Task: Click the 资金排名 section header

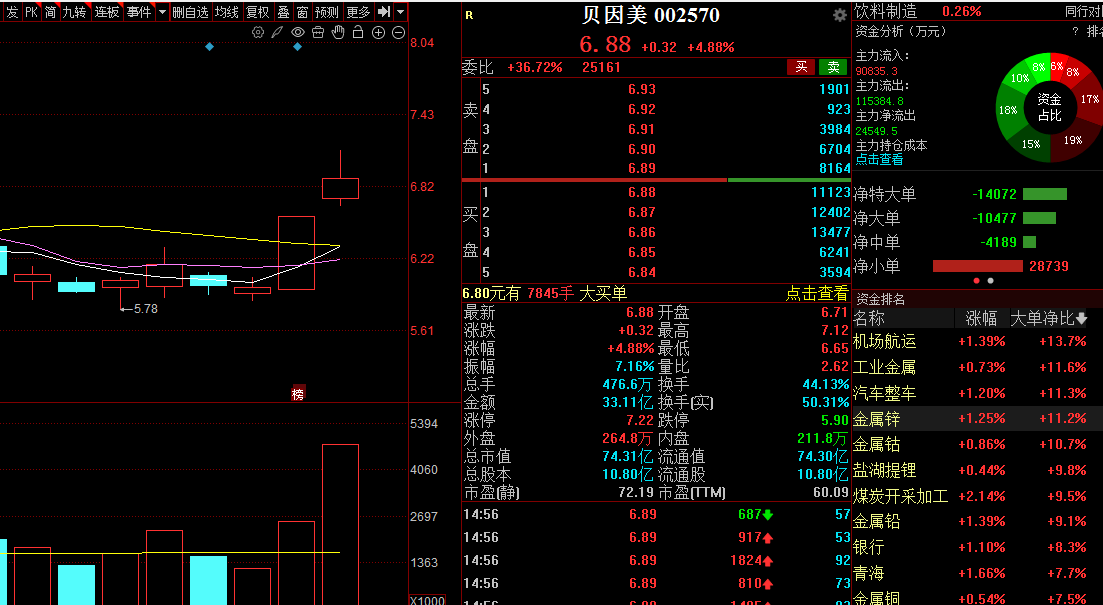Action: click(880, 300)
